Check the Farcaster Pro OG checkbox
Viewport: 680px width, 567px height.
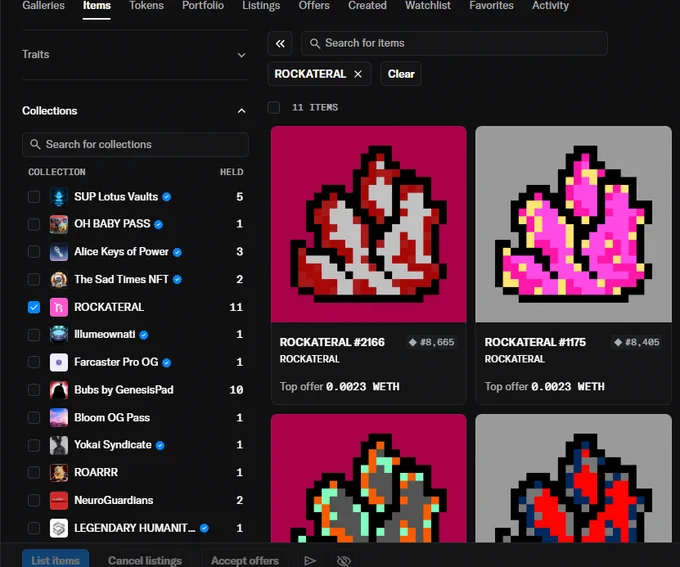(x=34, y=362)
